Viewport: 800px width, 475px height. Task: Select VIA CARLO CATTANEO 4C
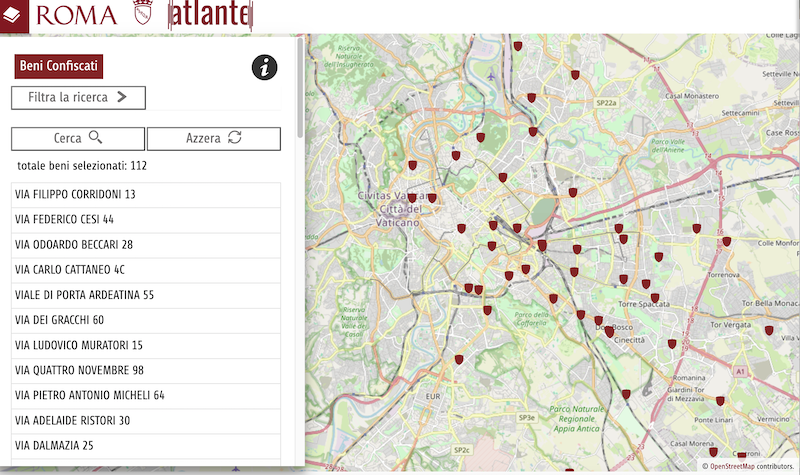click(x=146, y=270)
